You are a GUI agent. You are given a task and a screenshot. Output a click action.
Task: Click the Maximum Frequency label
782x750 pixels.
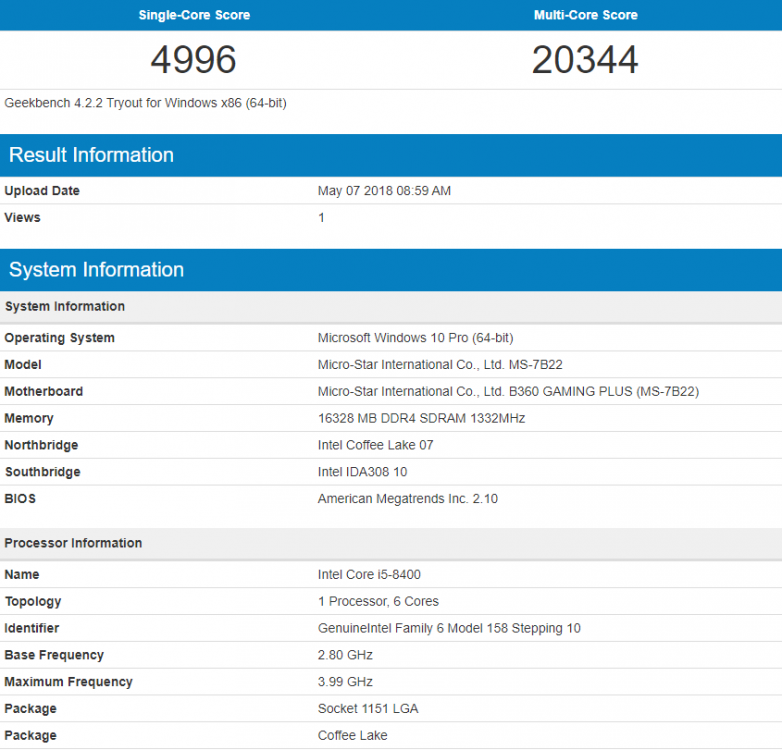click(x=68, y=682)
